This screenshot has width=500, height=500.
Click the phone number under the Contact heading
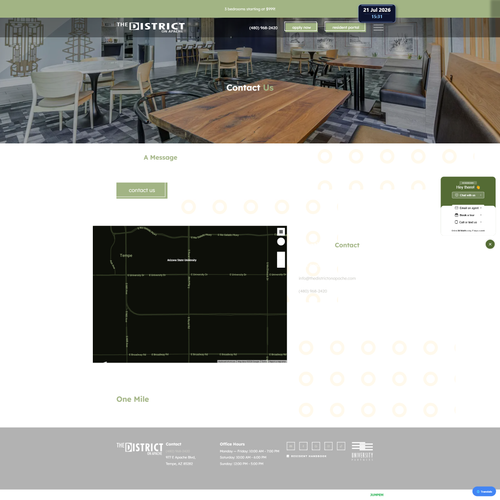313,291
